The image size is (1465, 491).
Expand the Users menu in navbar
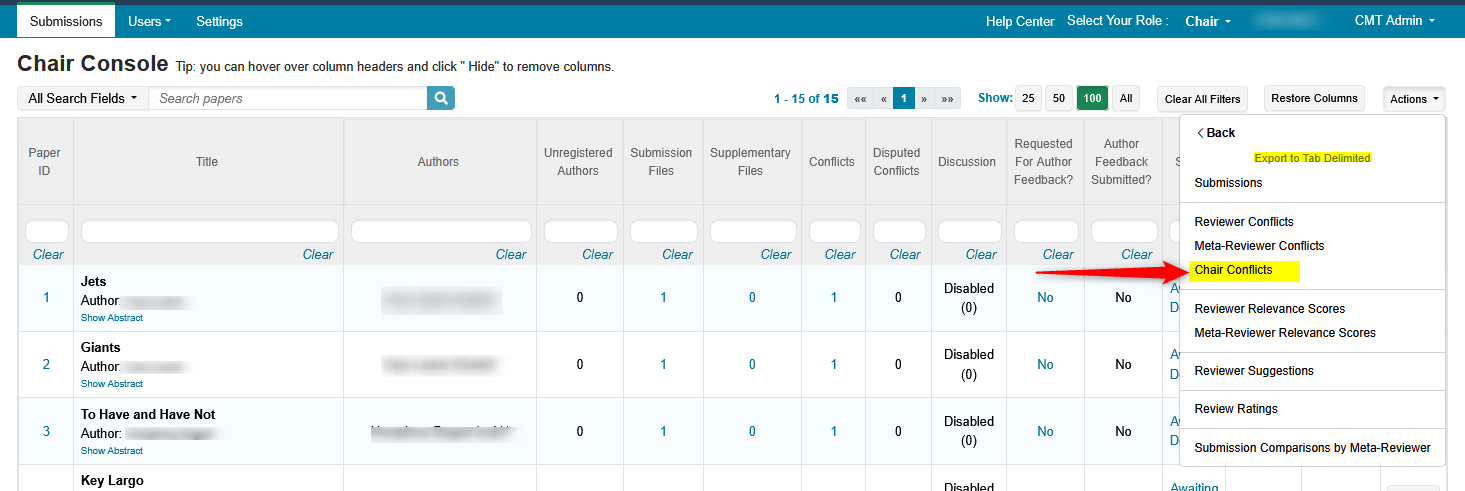click(150, 21)
